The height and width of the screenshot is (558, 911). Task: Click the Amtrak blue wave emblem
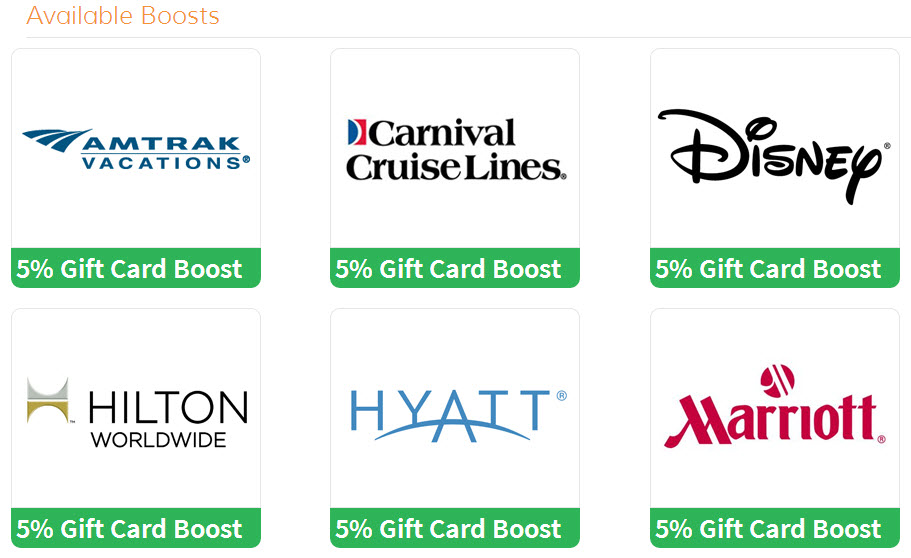tap(57, 140)
